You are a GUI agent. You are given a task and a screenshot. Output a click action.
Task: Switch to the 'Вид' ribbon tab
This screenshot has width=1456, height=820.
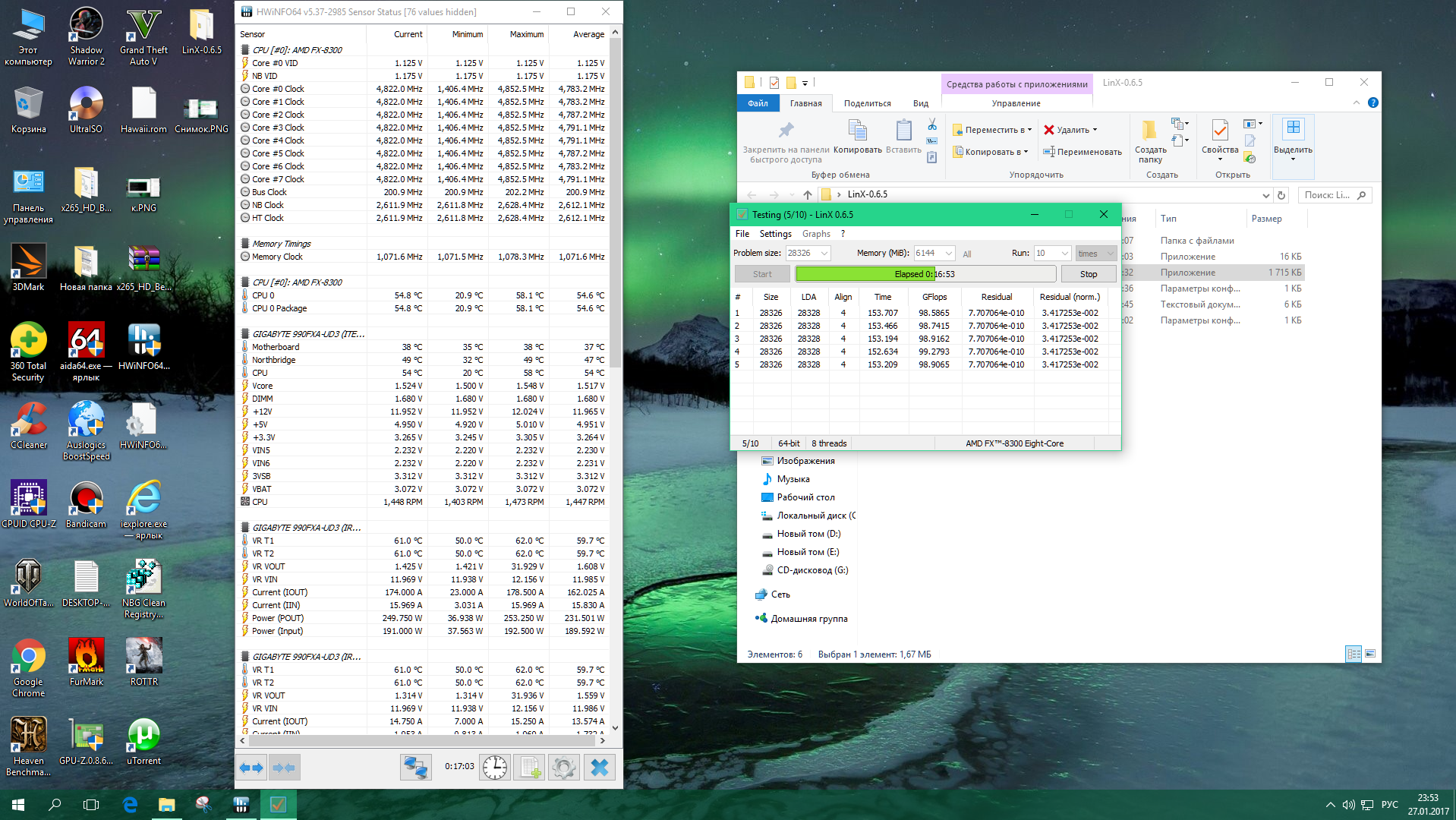point(920,103)
